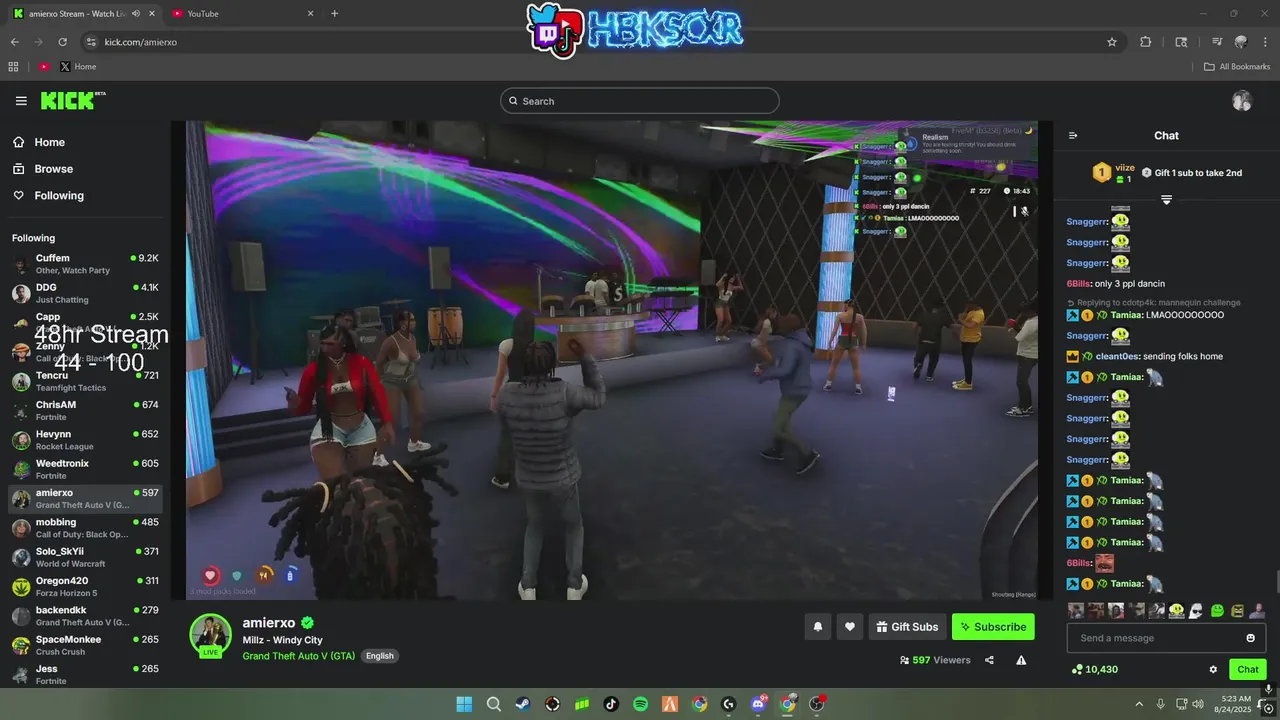Screen dimensions: 1280x720
Task: Bookmark this page with the star icon
Action: (1112, 42)
